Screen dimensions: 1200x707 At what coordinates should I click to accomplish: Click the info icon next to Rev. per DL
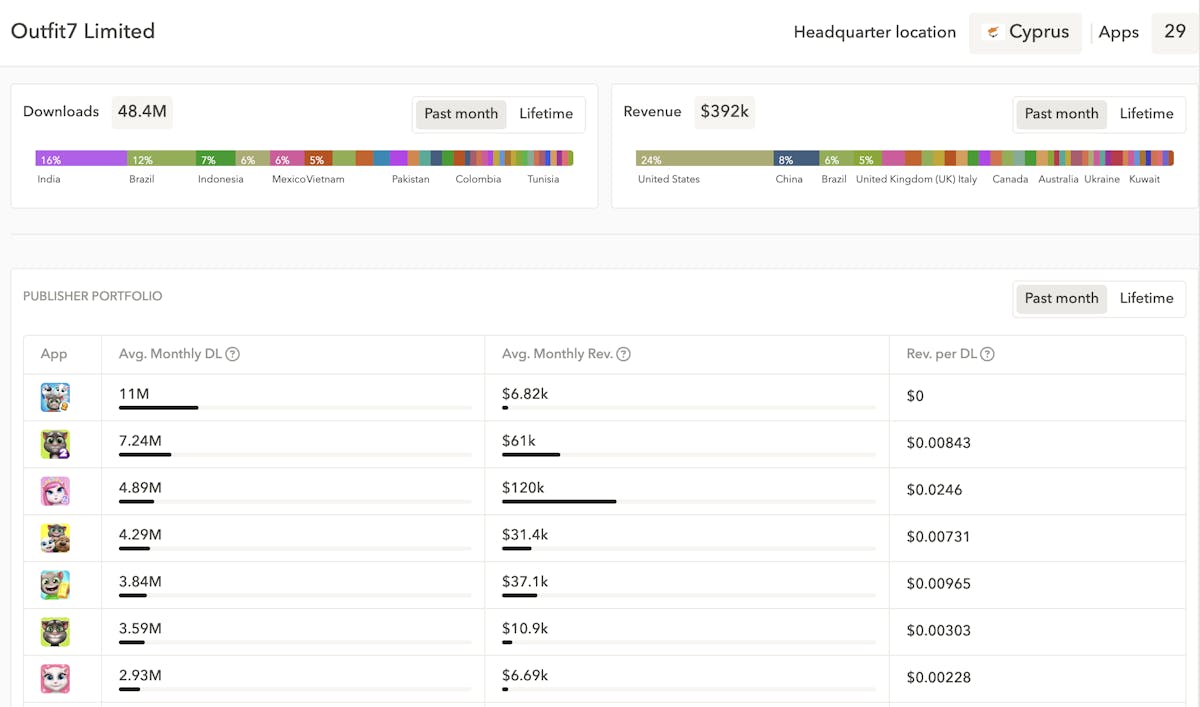coord(987,354)
